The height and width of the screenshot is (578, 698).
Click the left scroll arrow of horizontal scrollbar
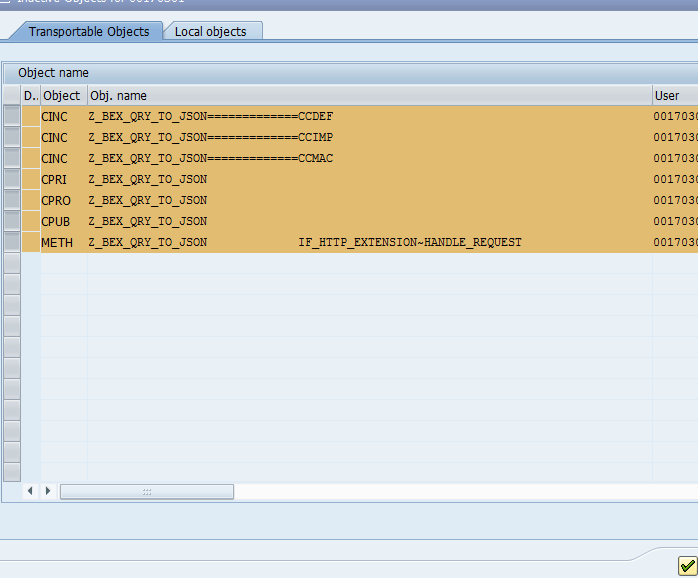pyautogui.click(x=30, y=491)
